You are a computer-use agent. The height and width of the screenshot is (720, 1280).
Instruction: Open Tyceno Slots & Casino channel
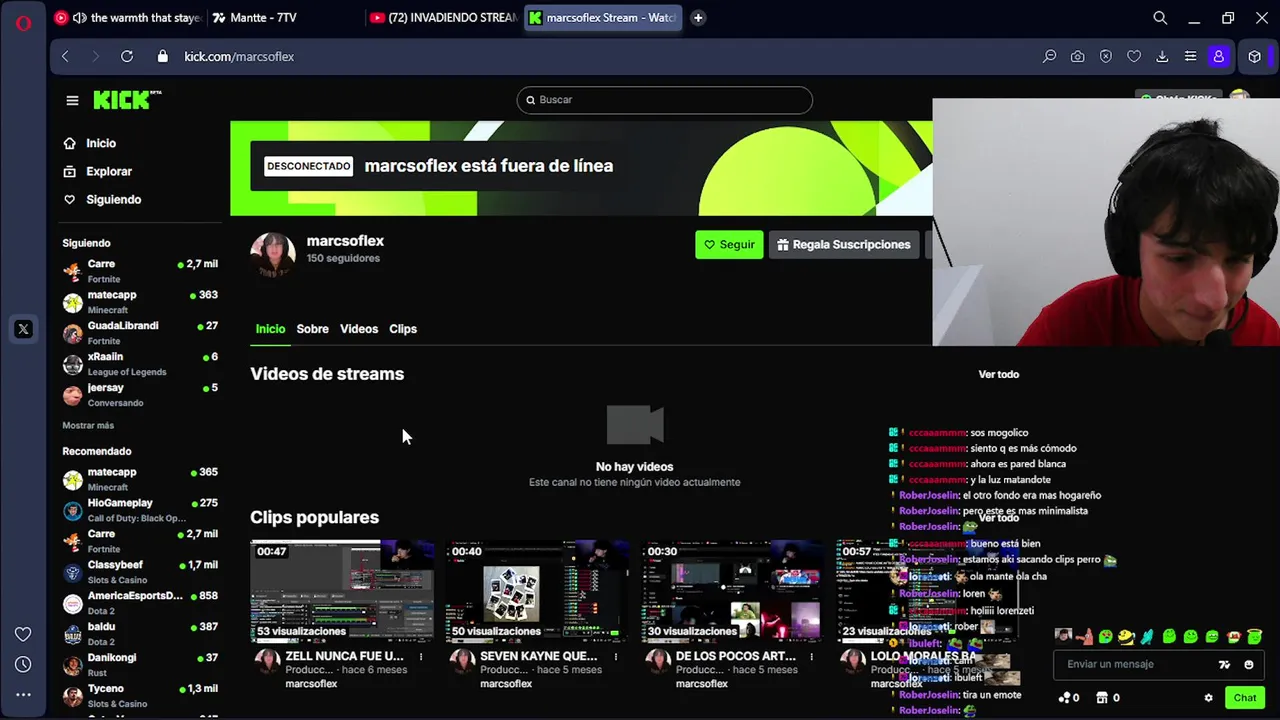click(x=140, y=696)
